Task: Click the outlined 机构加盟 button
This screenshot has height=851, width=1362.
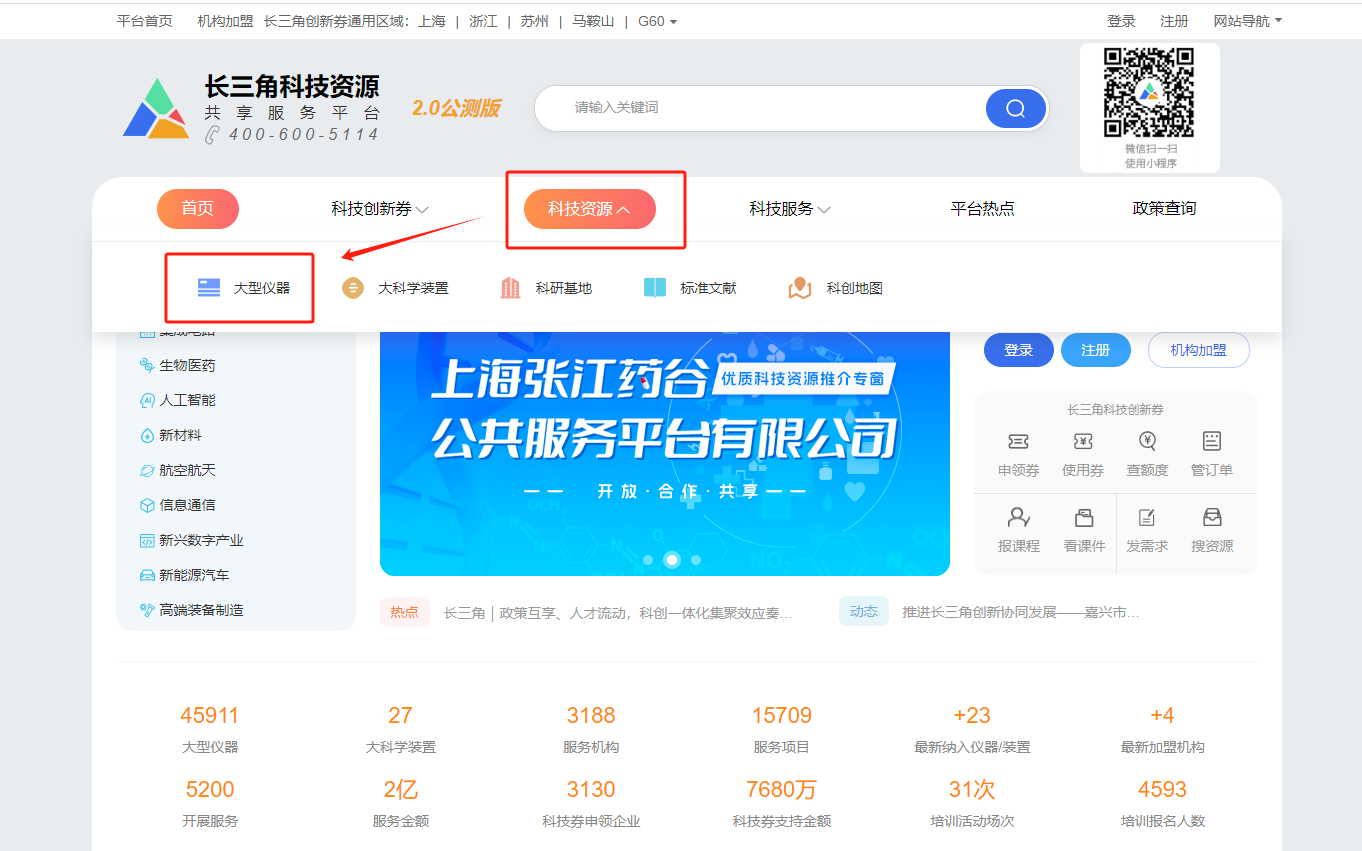Action: click(1198, 350)
